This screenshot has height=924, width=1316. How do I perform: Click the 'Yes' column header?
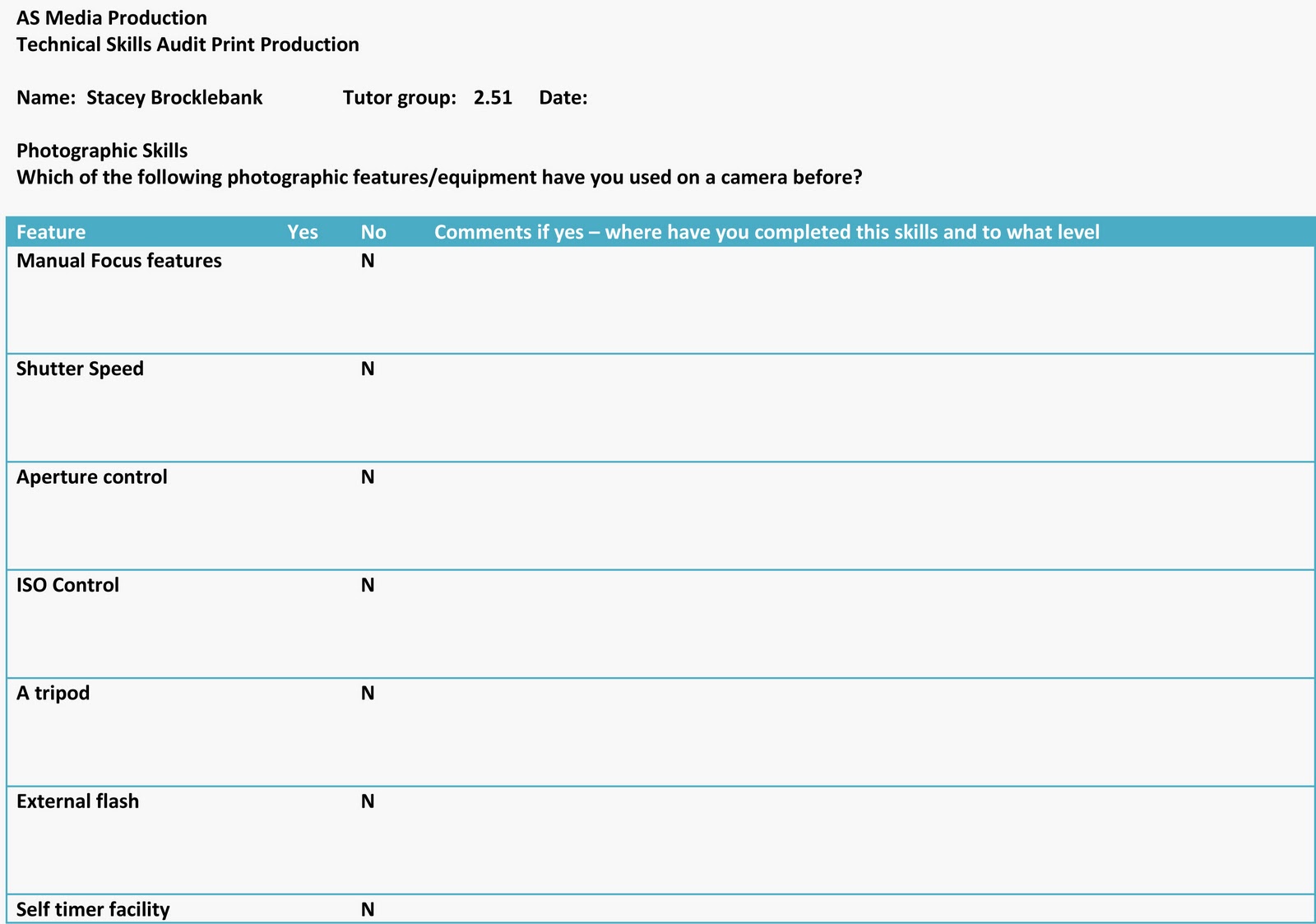(303, 232)
